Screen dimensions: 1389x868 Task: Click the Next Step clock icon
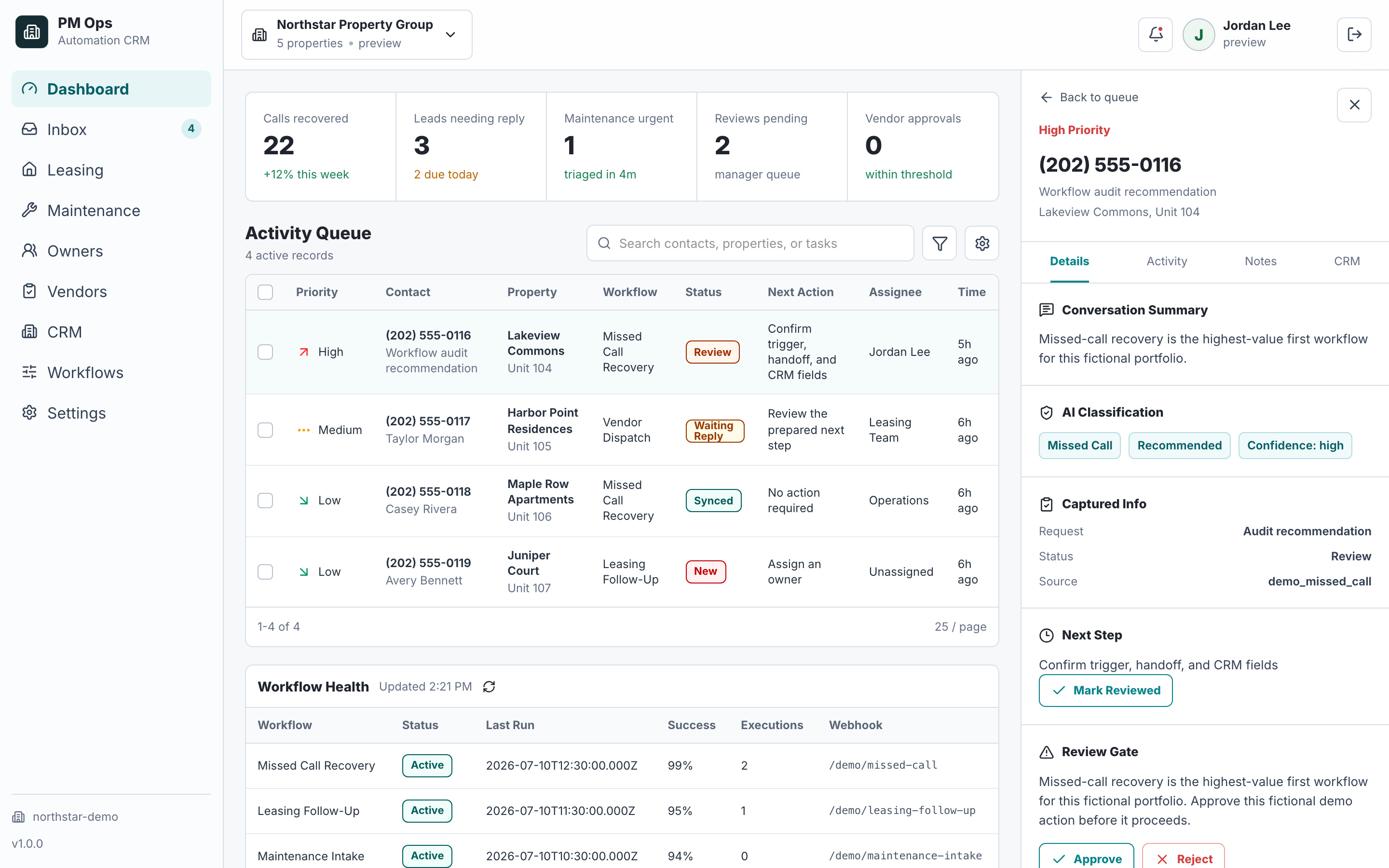tap(1047, 635)
